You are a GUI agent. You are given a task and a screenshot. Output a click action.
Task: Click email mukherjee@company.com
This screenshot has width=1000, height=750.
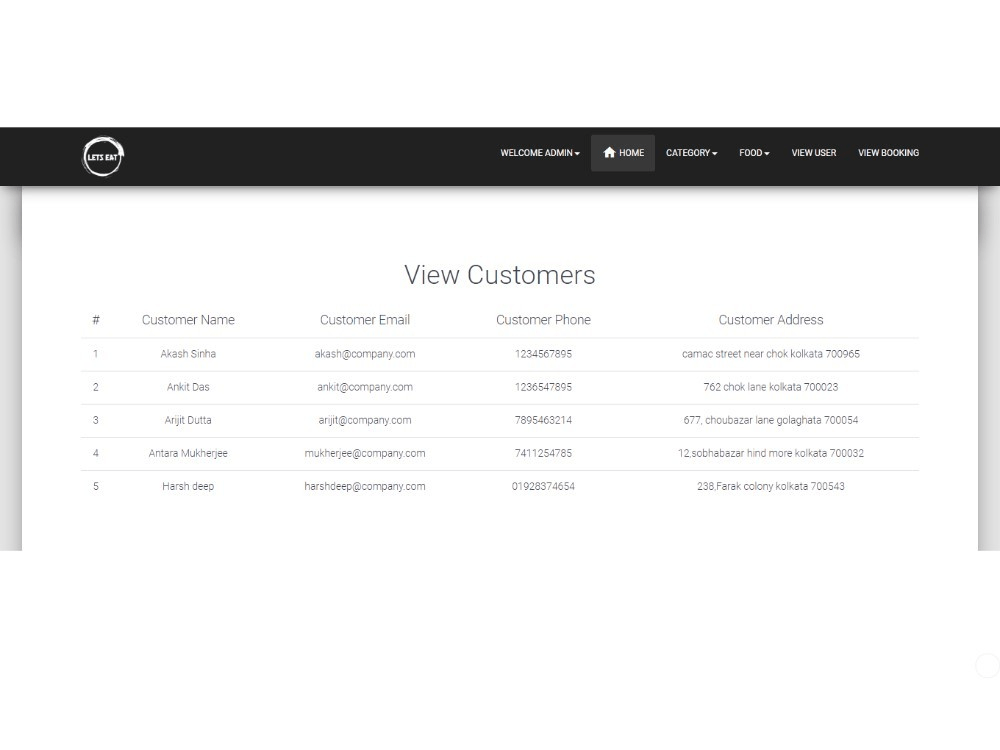pos(365,453)
